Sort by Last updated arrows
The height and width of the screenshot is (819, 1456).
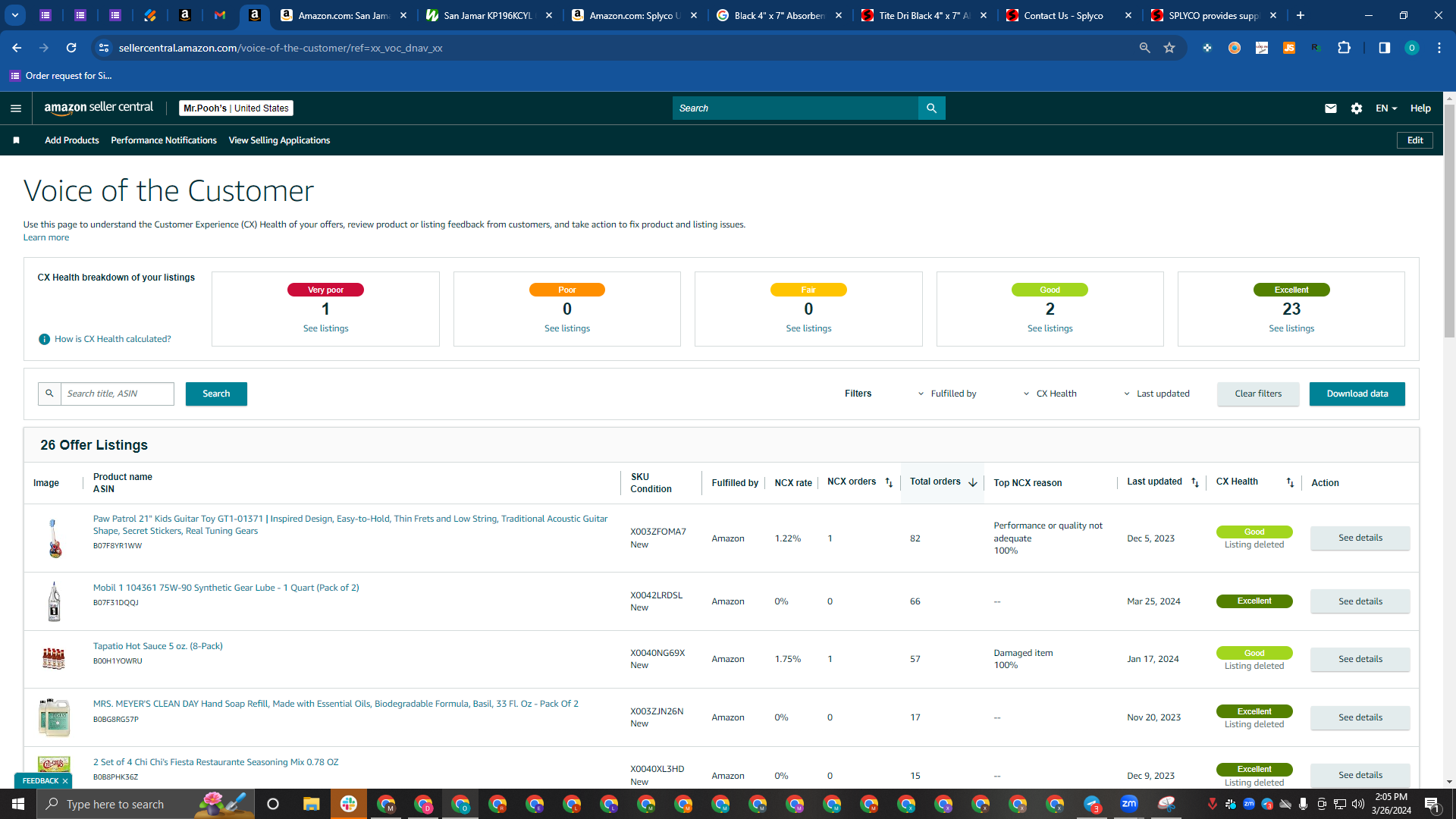click(1195, 482)
